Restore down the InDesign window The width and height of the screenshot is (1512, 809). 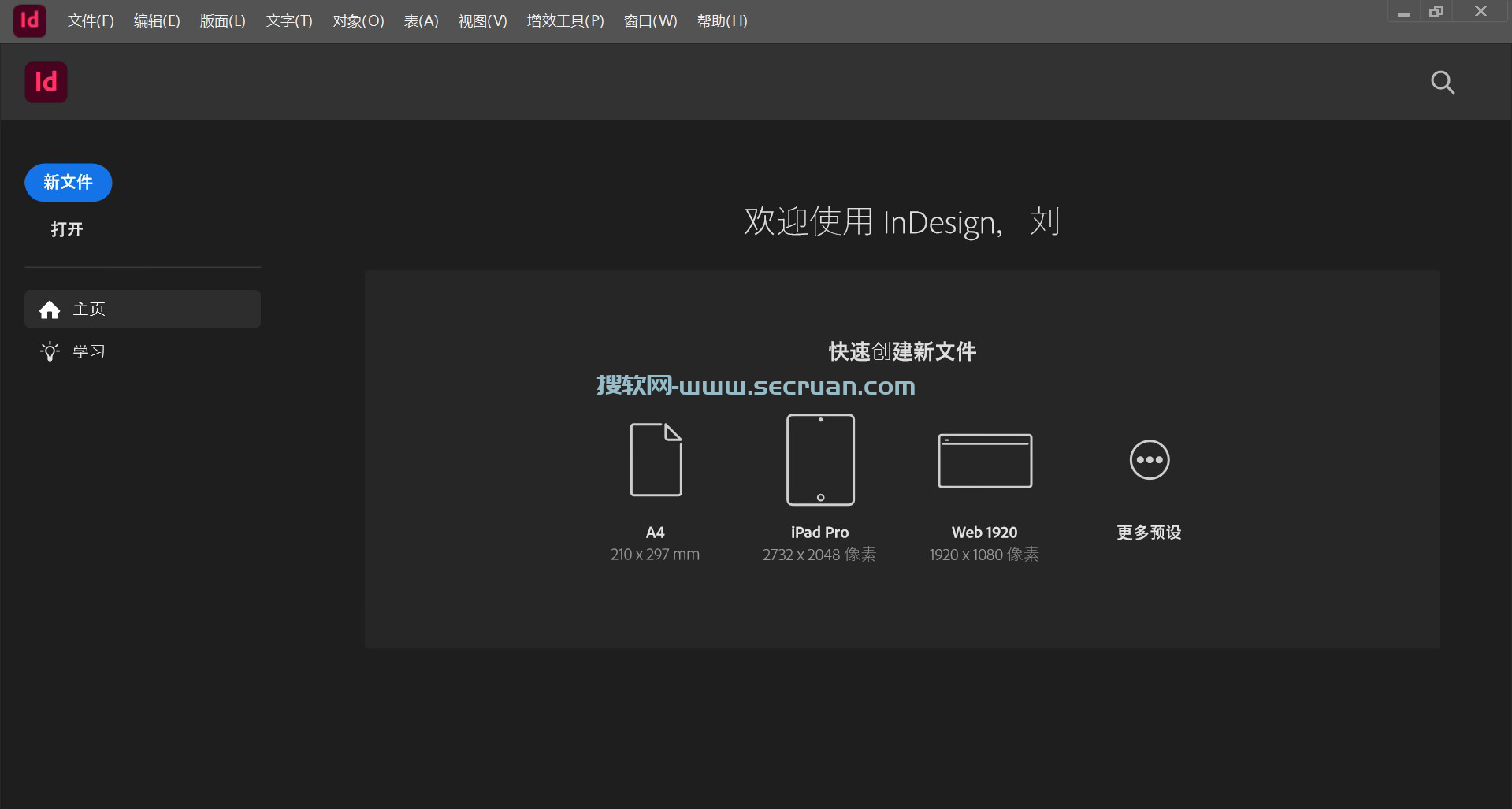tap(1436, 12)
